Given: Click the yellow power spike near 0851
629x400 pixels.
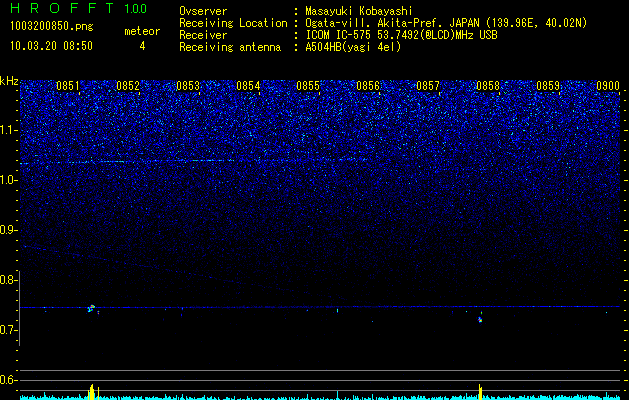Looking at the screenshot, I should click(x=92, y=392).
